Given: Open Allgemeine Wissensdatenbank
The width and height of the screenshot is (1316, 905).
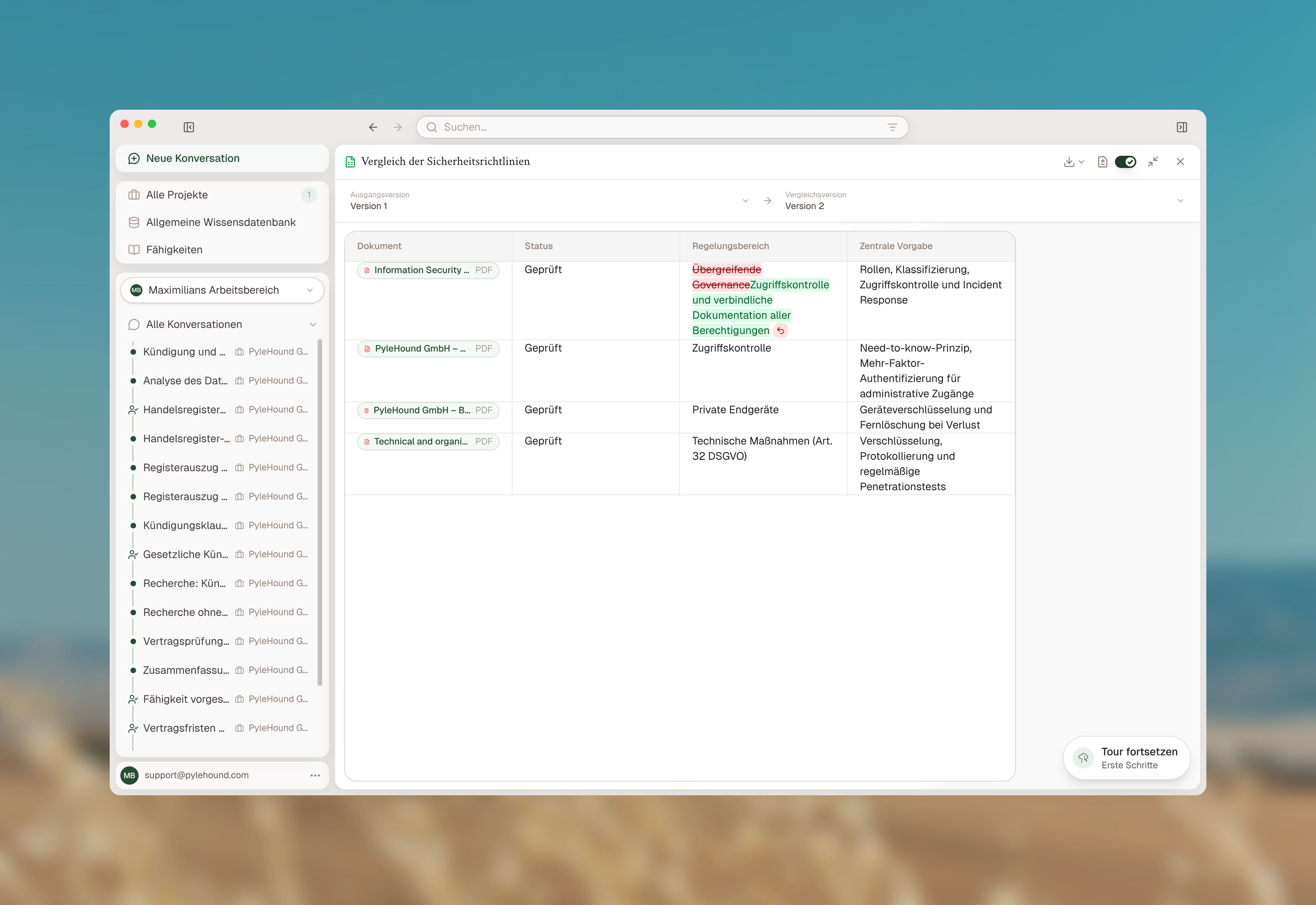Looking at the screenshot, I should (x=222, y=222).
